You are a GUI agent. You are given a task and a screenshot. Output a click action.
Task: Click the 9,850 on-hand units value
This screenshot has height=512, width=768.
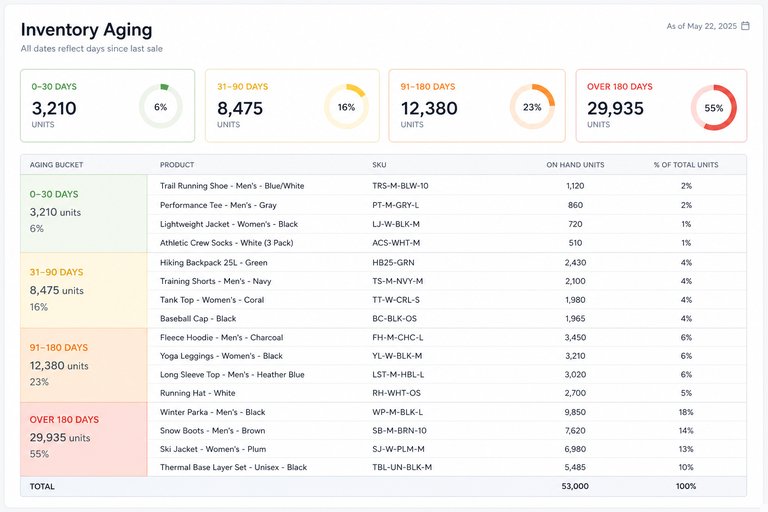coord(575,413)
